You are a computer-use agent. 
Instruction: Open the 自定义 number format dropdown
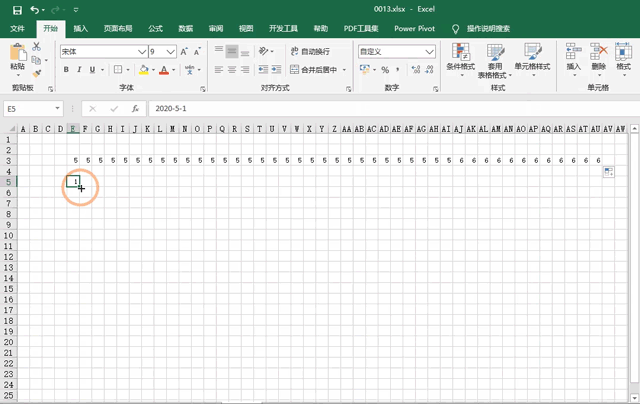click(429, 52)
